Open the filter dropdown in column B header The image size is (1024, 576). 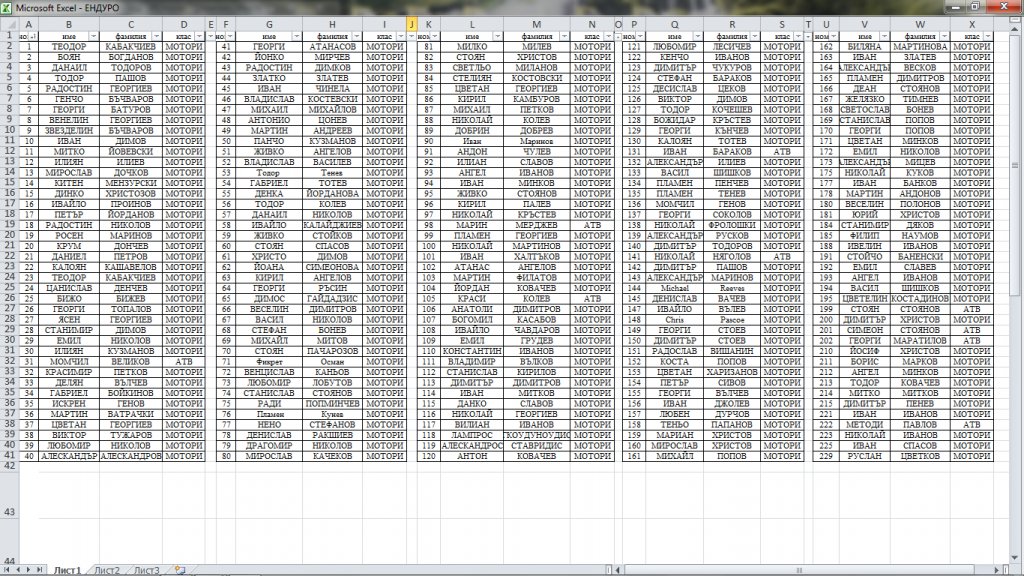pos(95,36)
